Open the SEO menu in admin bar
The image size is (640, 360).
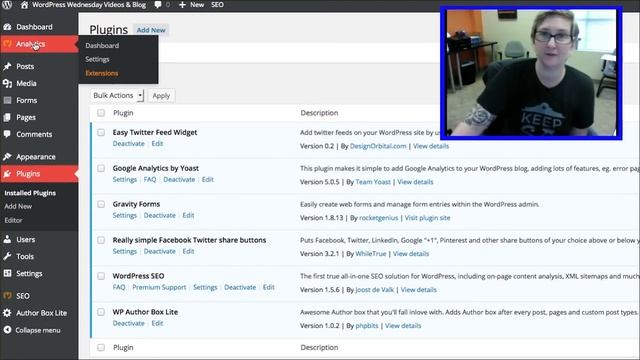pos(217,5)
